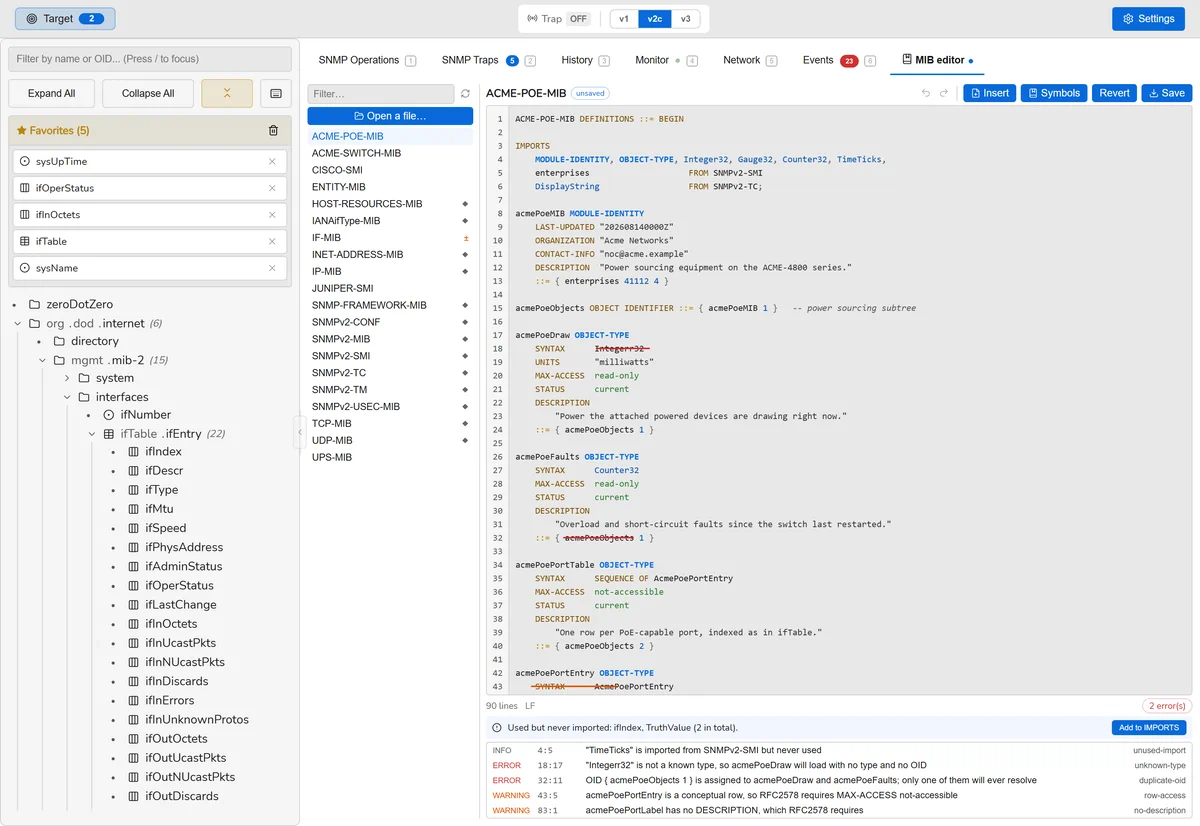
Task: Click the Collapse All button
Action: click(148, 93)
